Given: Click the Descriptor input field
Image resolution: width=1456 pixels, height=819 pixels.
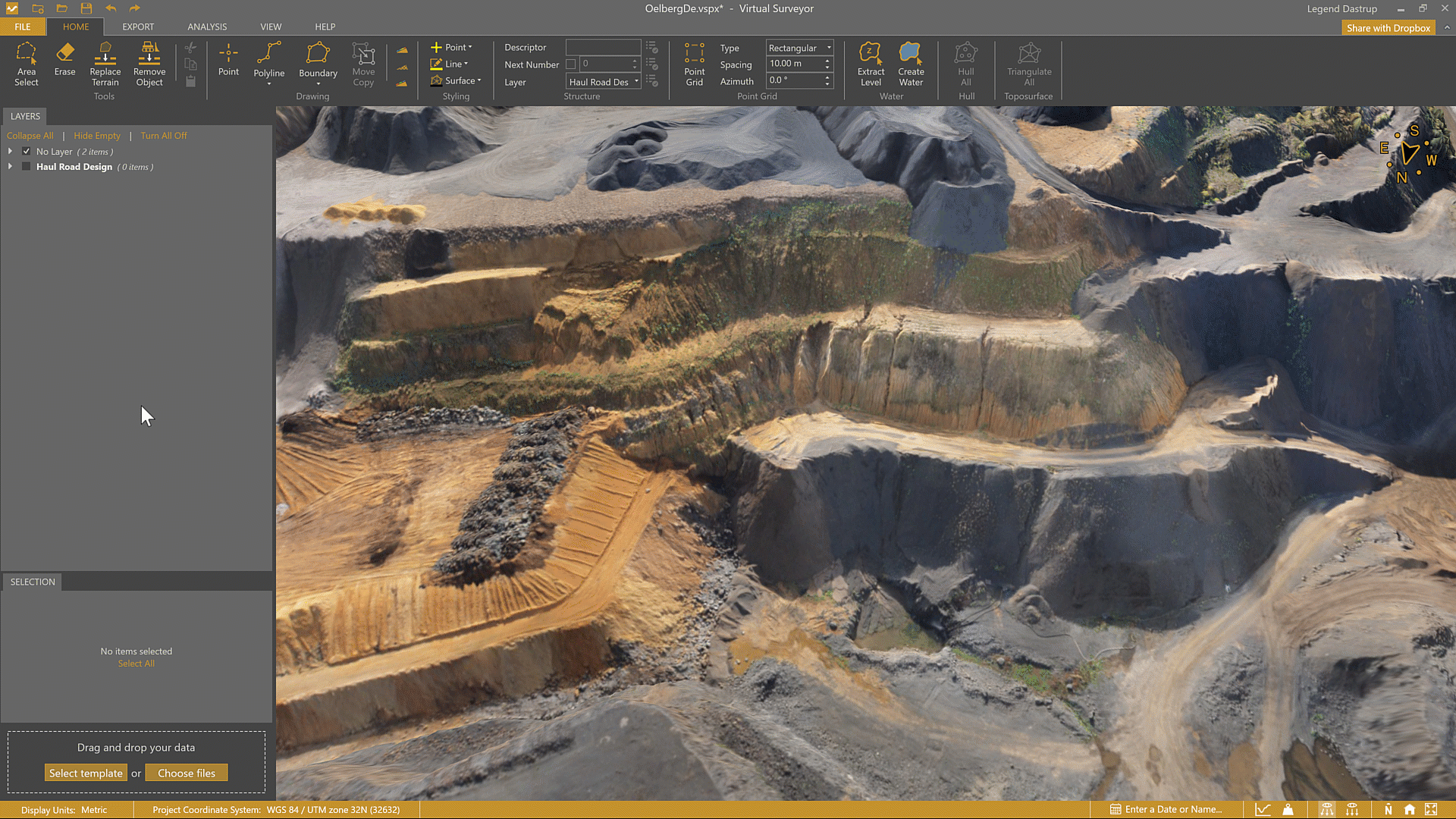Looking at the screenshot, I should [603, 47].
